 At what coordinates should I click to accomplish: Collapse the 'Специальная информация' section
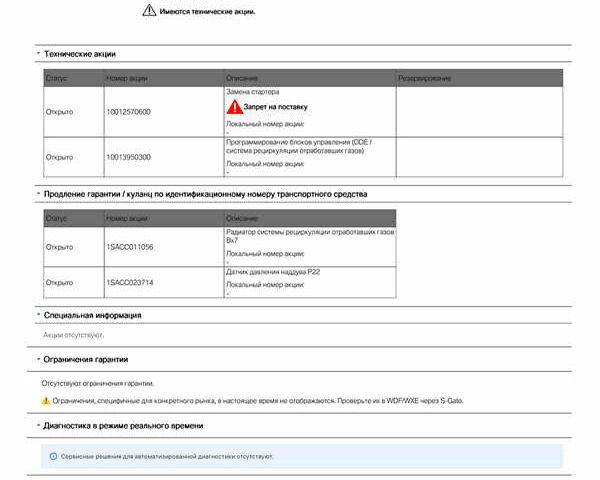coord(38,315)
